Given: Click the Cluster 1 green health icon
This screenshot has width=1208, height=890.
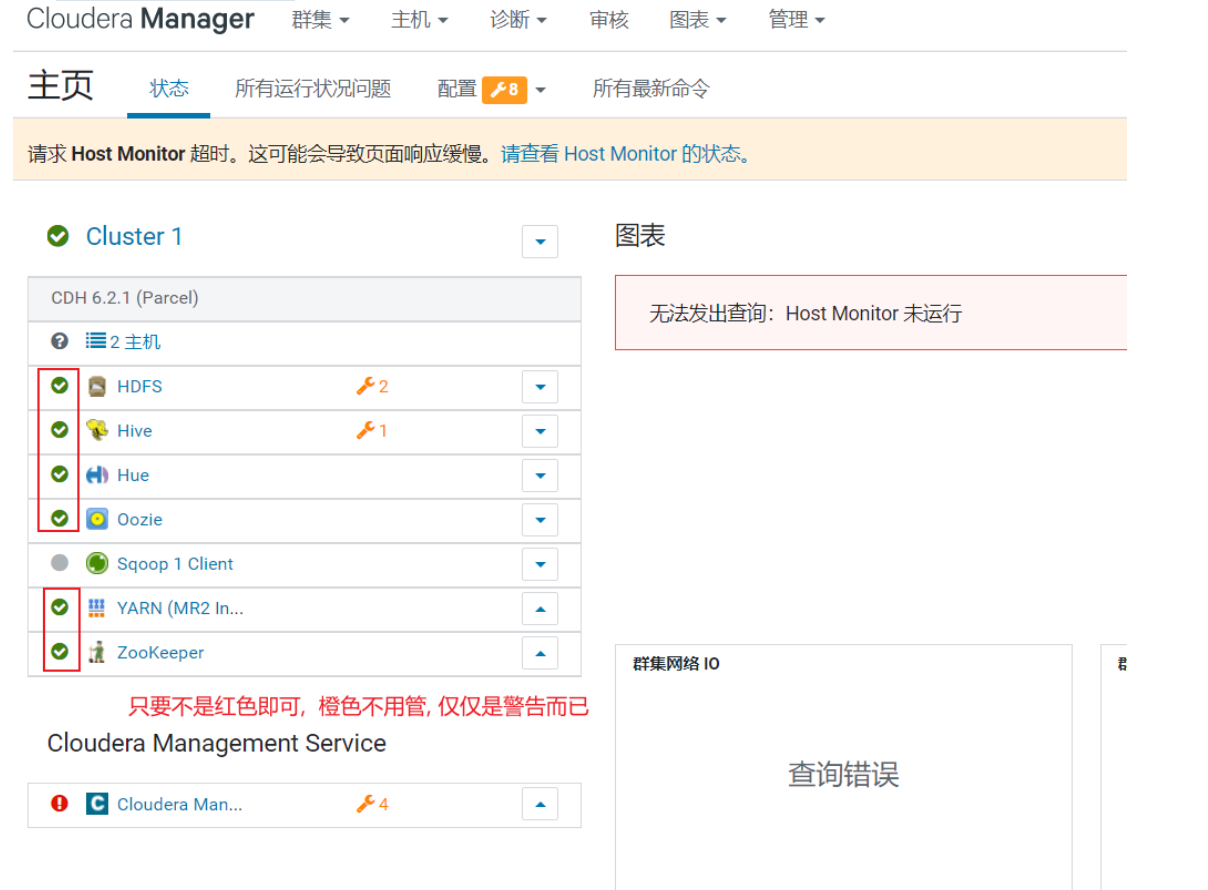Looking at the screenshot, I should (x=58, y=236).
